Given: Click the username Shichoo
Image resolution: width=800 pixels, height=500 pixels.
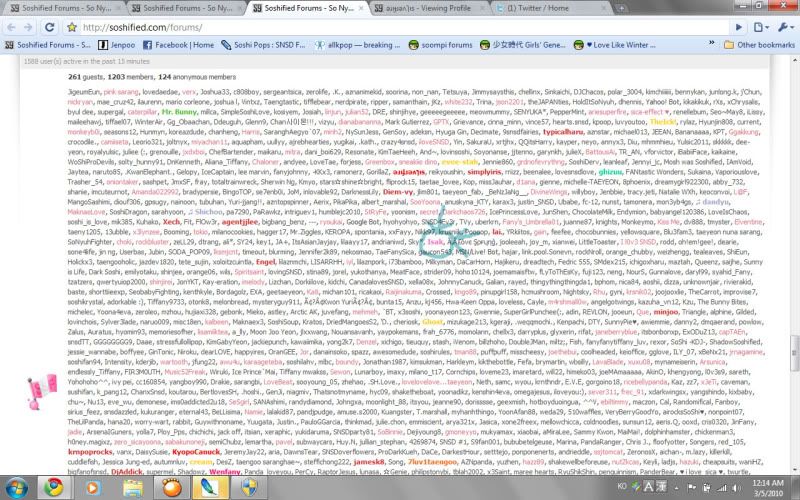Looking at the screenshot, I should (208, 212).
